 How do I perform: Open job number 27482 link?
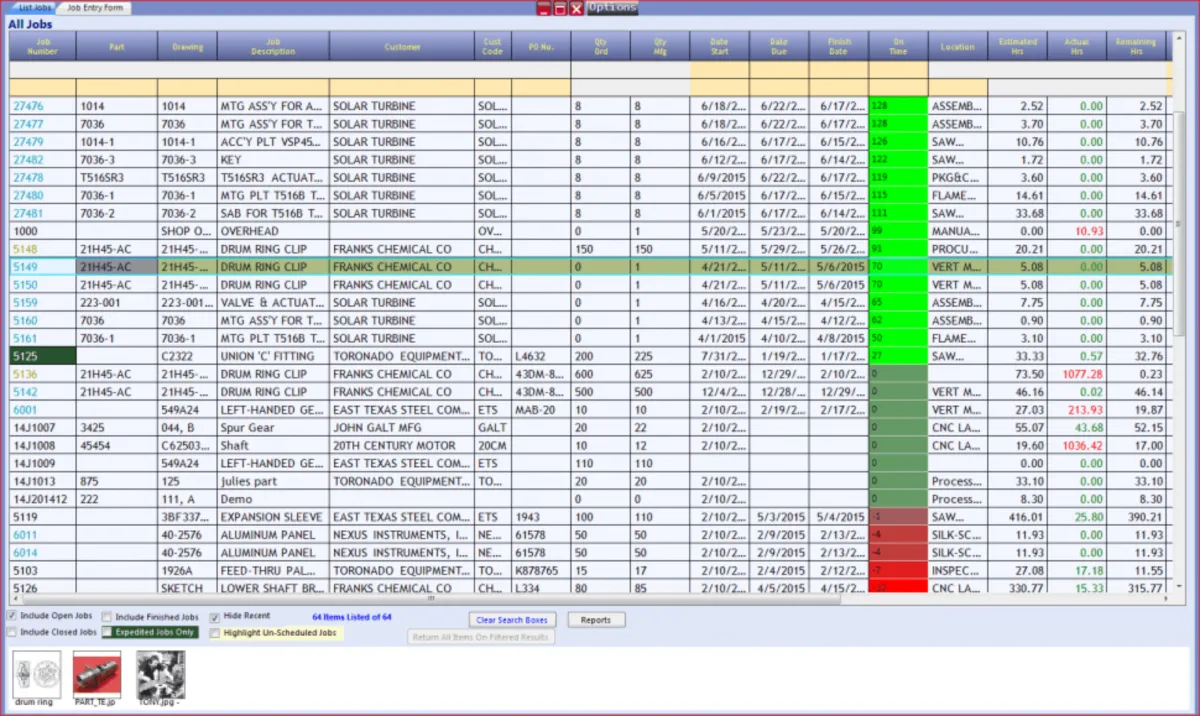point(28,160)
